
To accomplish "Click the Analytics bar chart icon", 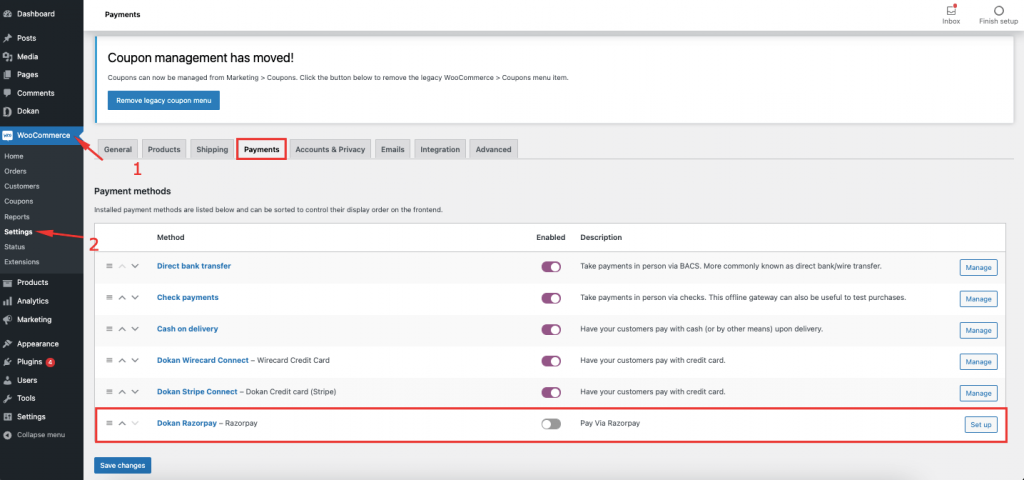I will click(x=7, y=301).
